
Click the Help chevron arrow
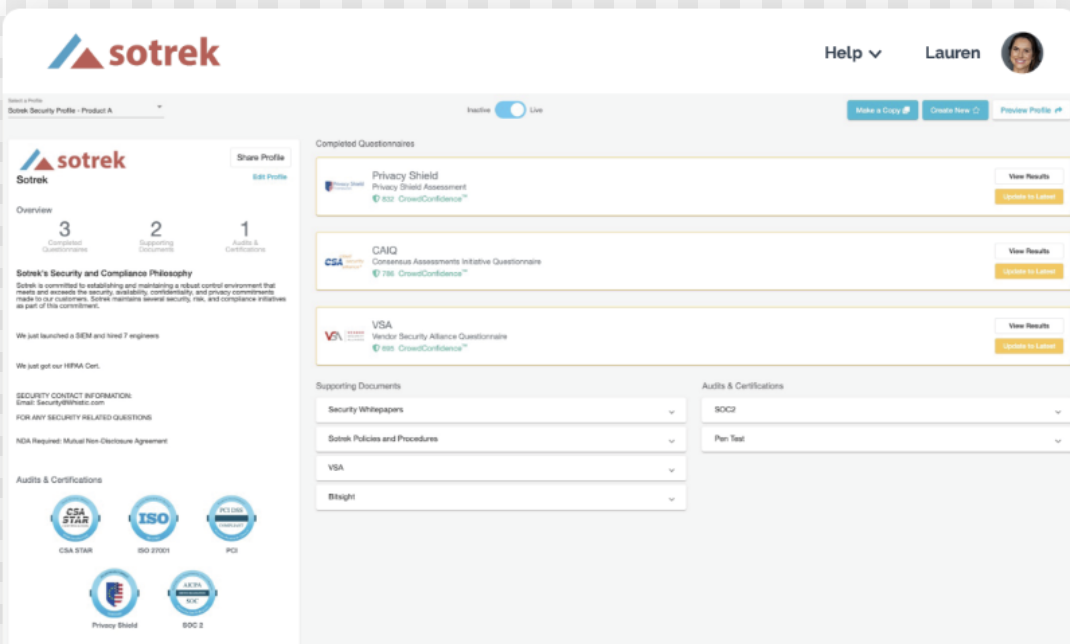tap(875, 54)
